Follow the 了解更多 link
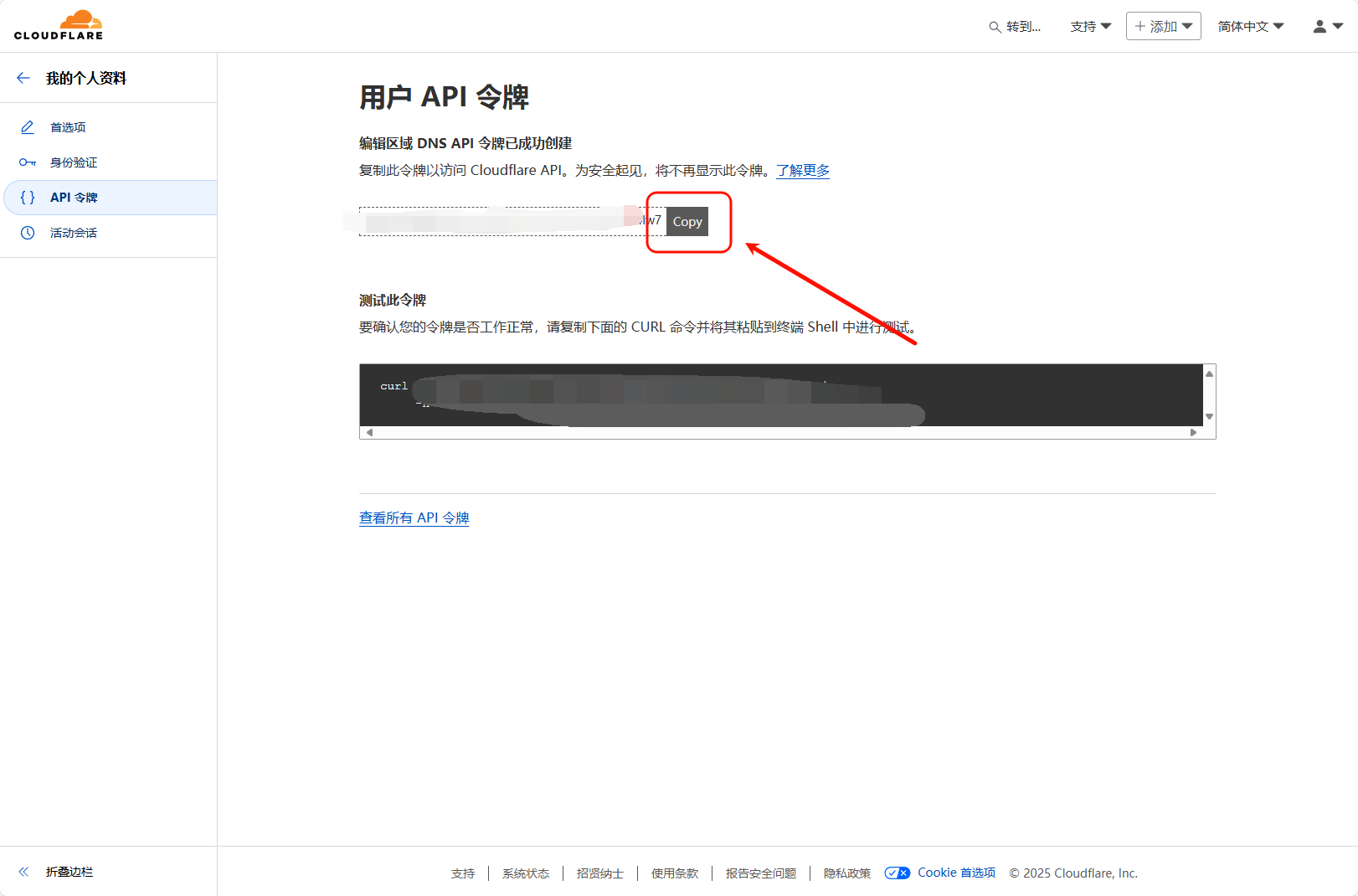The width and height of the screenshot is (1358, 896). 802,171
